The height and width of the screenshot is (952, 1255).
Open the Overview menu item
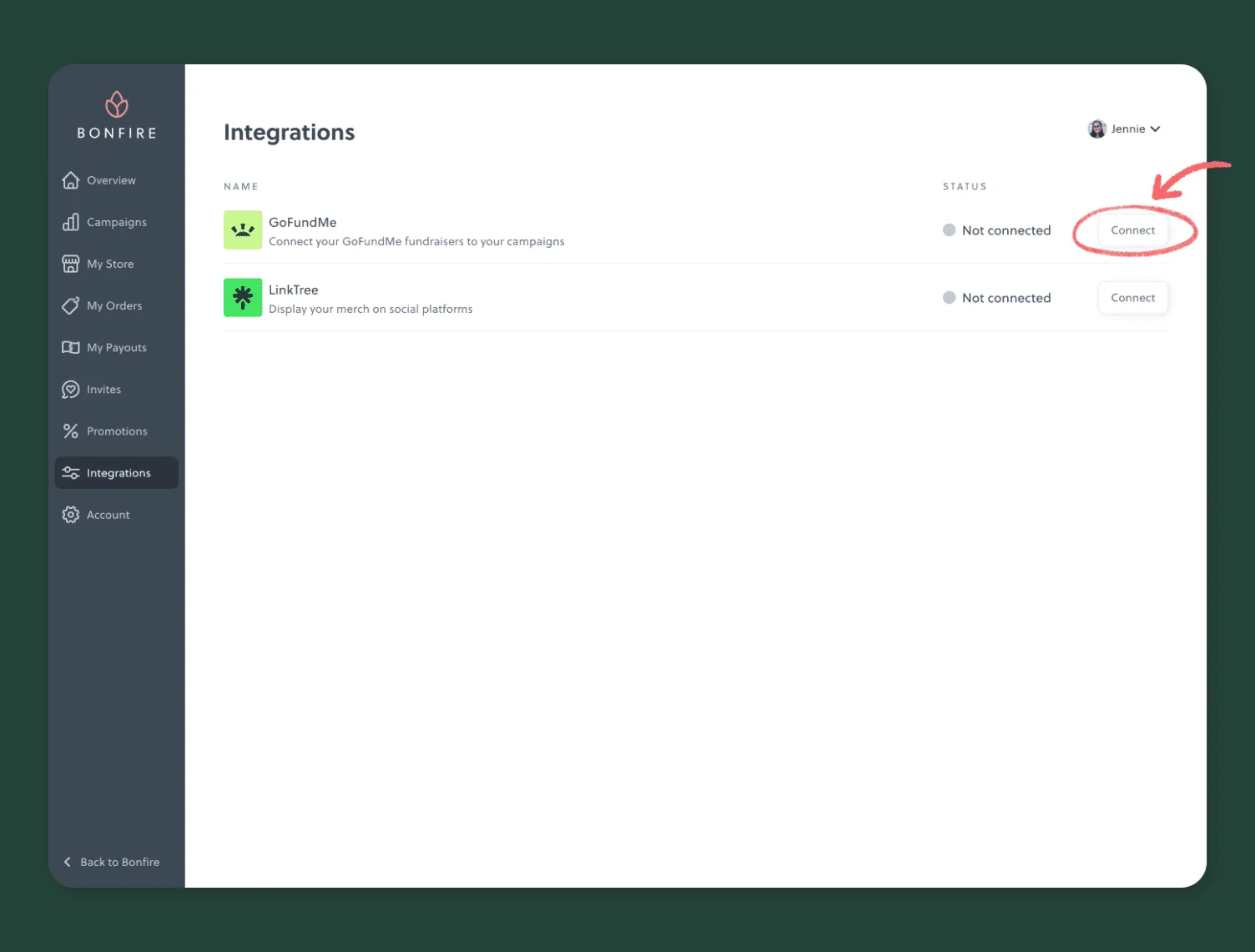117,180
